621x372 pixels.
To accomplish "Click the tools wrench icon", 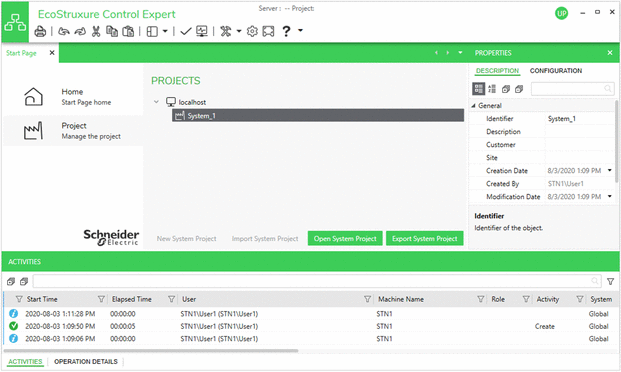I will [x=226, y=31].
